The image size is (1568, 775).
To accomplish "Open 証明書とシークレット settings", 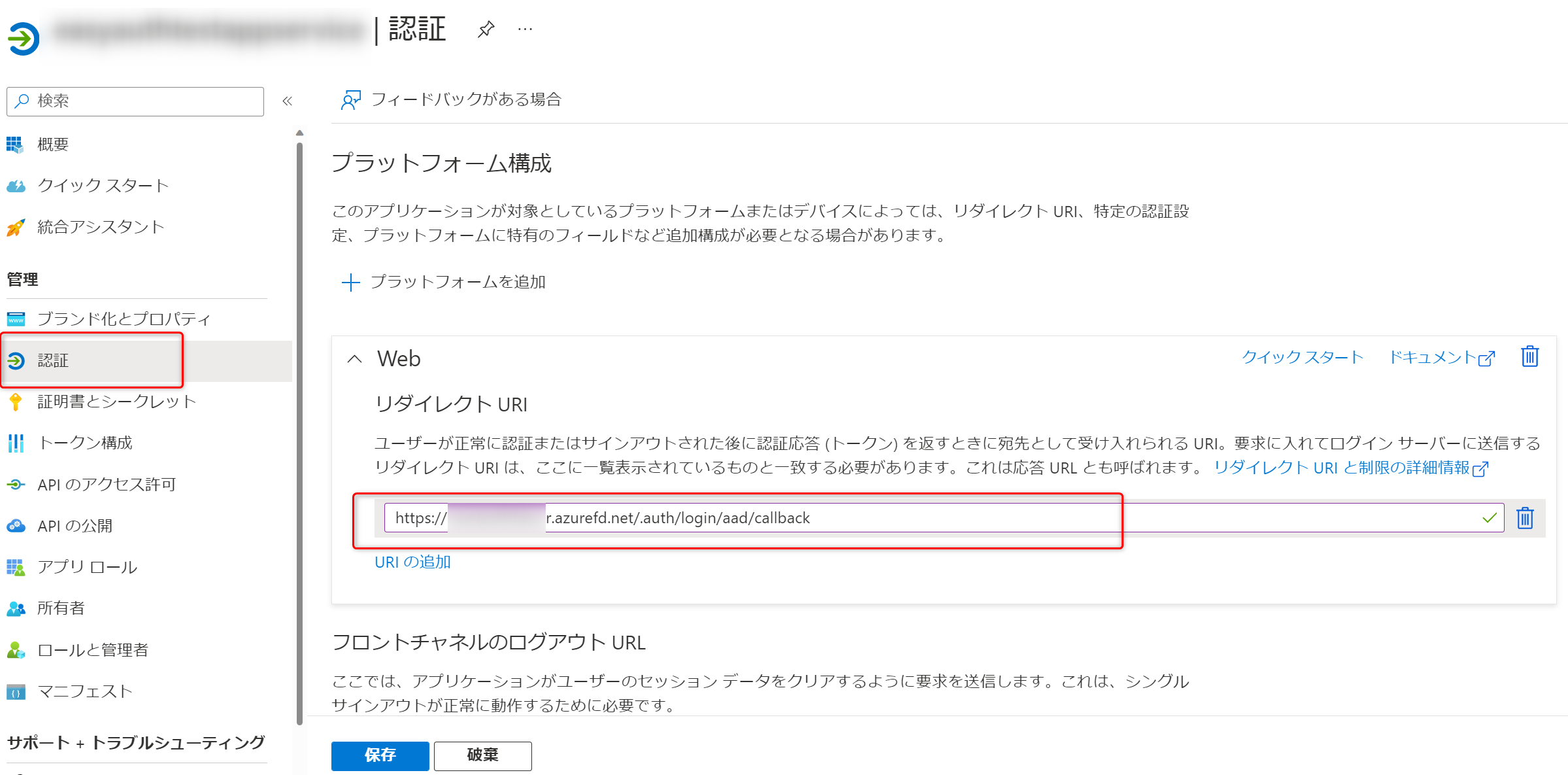I will pos(117,402).
